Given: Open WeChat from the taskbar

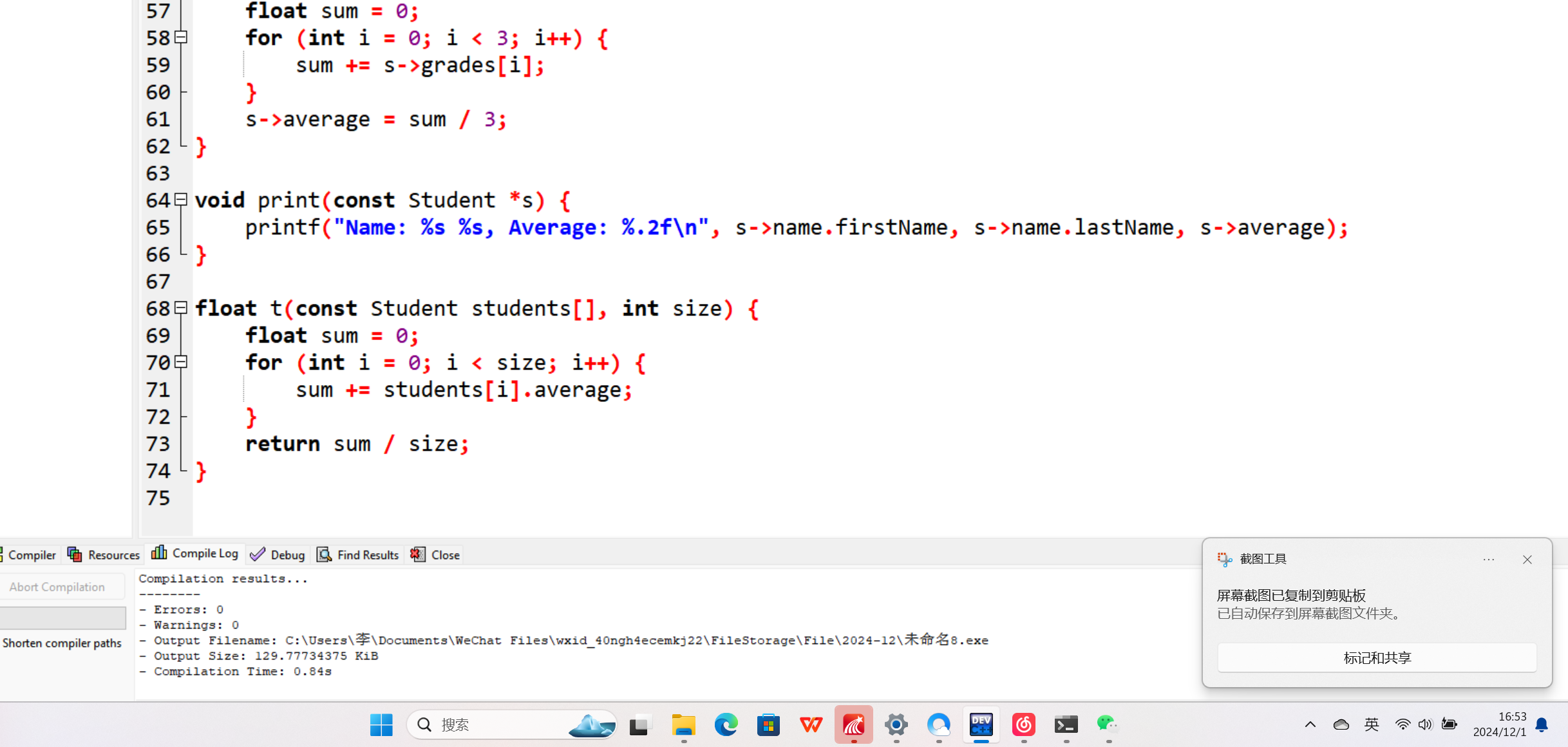Looking at the screenshot, I should pyautogui.click(x=1107, y=724).
